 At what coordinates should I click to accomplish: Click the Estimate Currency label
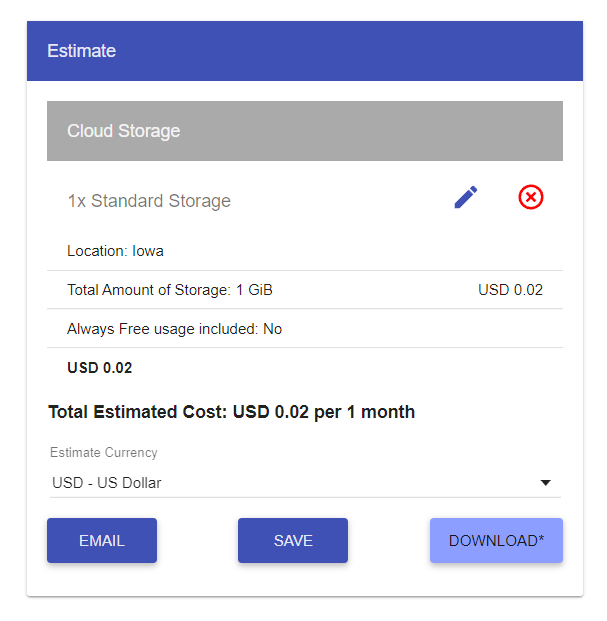(104, 452)
